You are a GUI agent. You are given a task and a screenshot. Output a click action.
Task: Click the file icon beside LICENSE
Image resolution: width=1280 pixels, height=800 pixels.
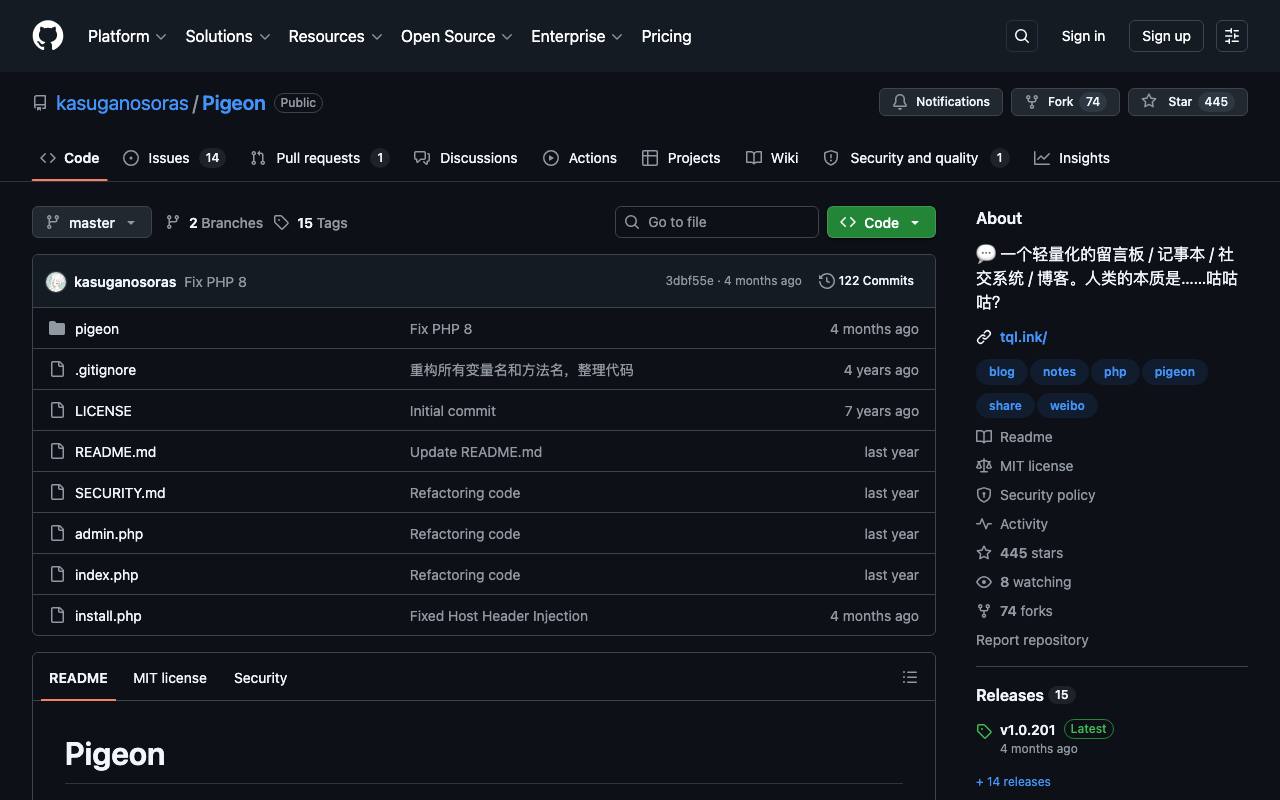tap(57, 411)
